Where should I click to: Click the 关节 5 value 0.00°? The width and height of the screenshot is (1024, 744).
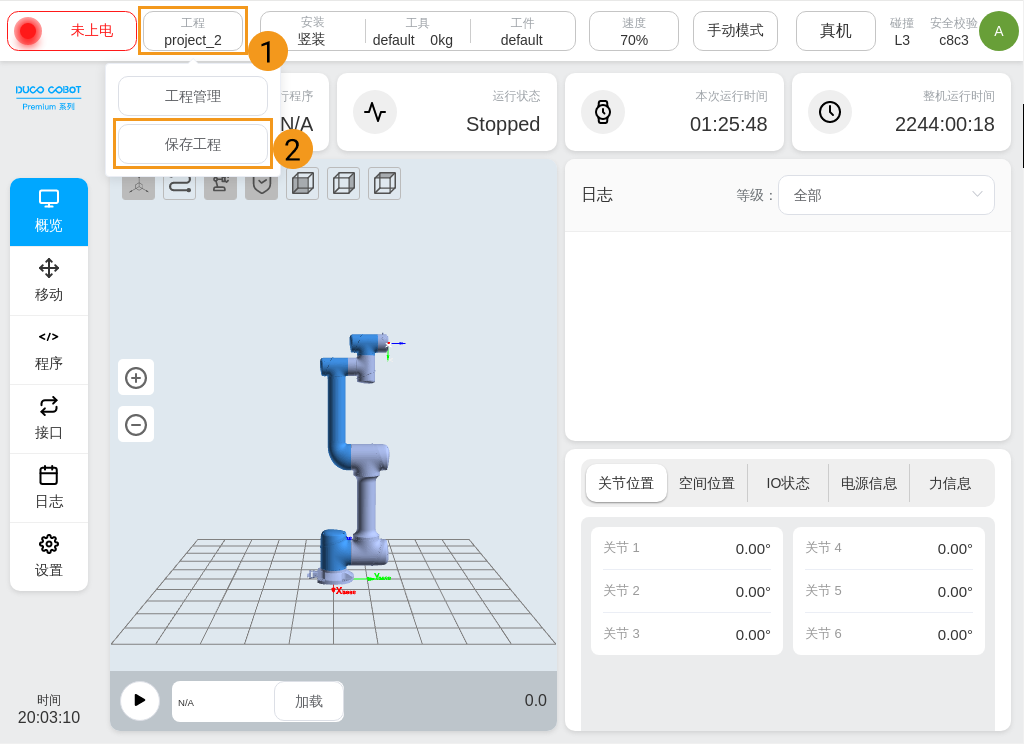[x=955, y=592]
